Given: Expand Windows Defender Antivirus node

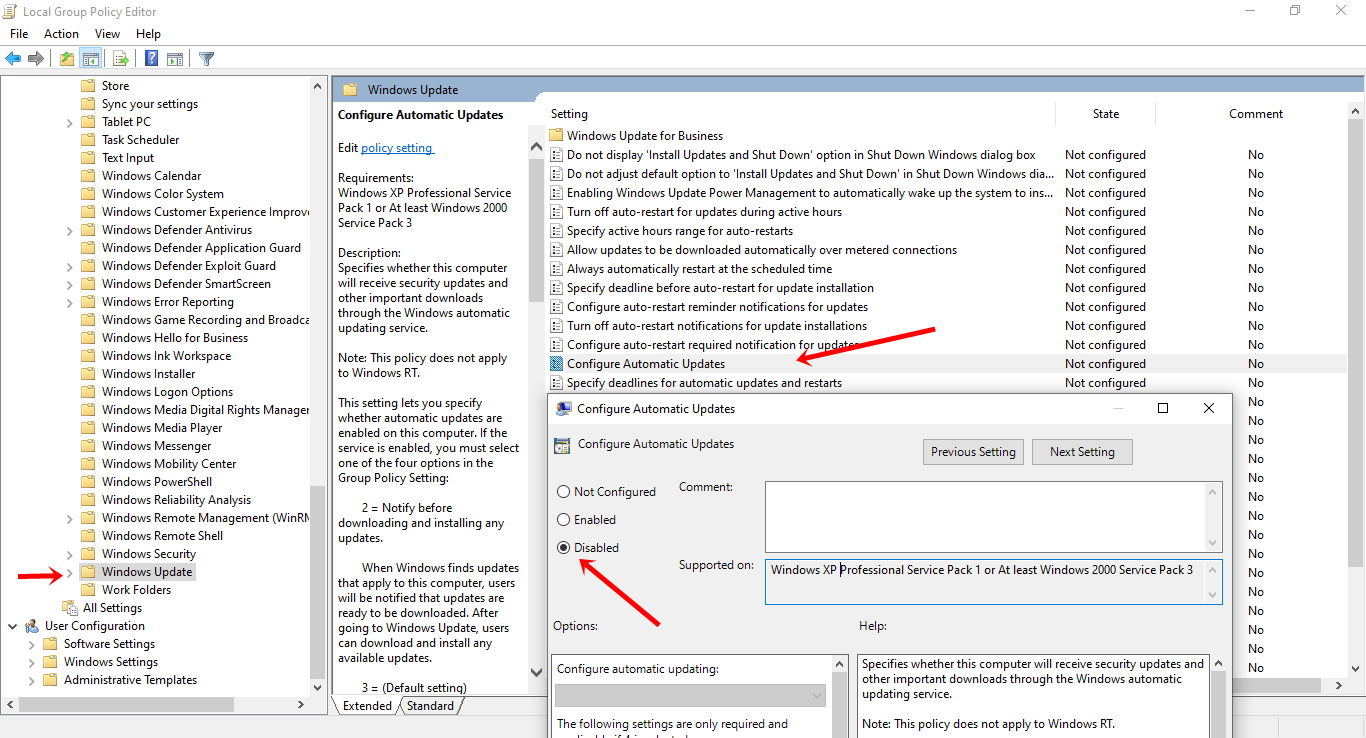Looking at the screenshot, I should [x=69, y=230].
